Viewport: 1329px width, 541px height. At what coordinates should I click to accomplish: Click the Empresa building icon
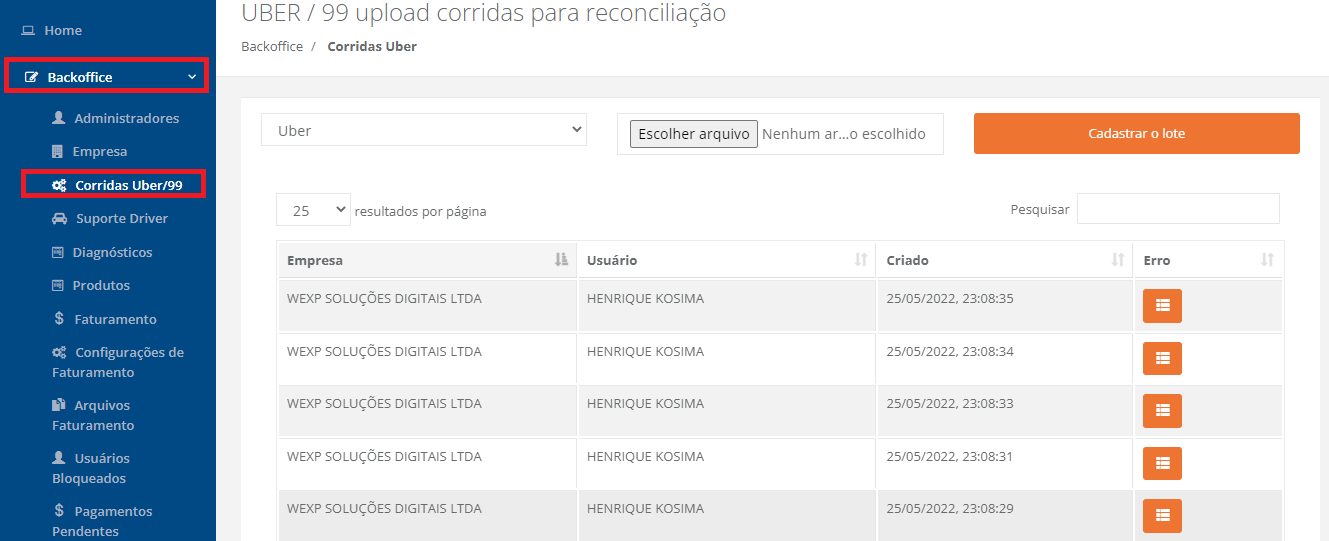tap(57, 152)
